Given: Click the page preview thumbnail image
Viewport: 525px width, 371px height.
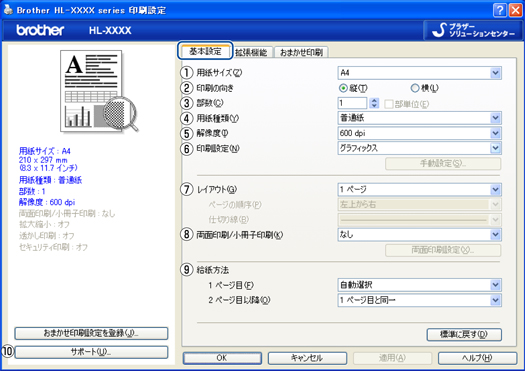Looking at the screenshot, I should click(99, 91).
